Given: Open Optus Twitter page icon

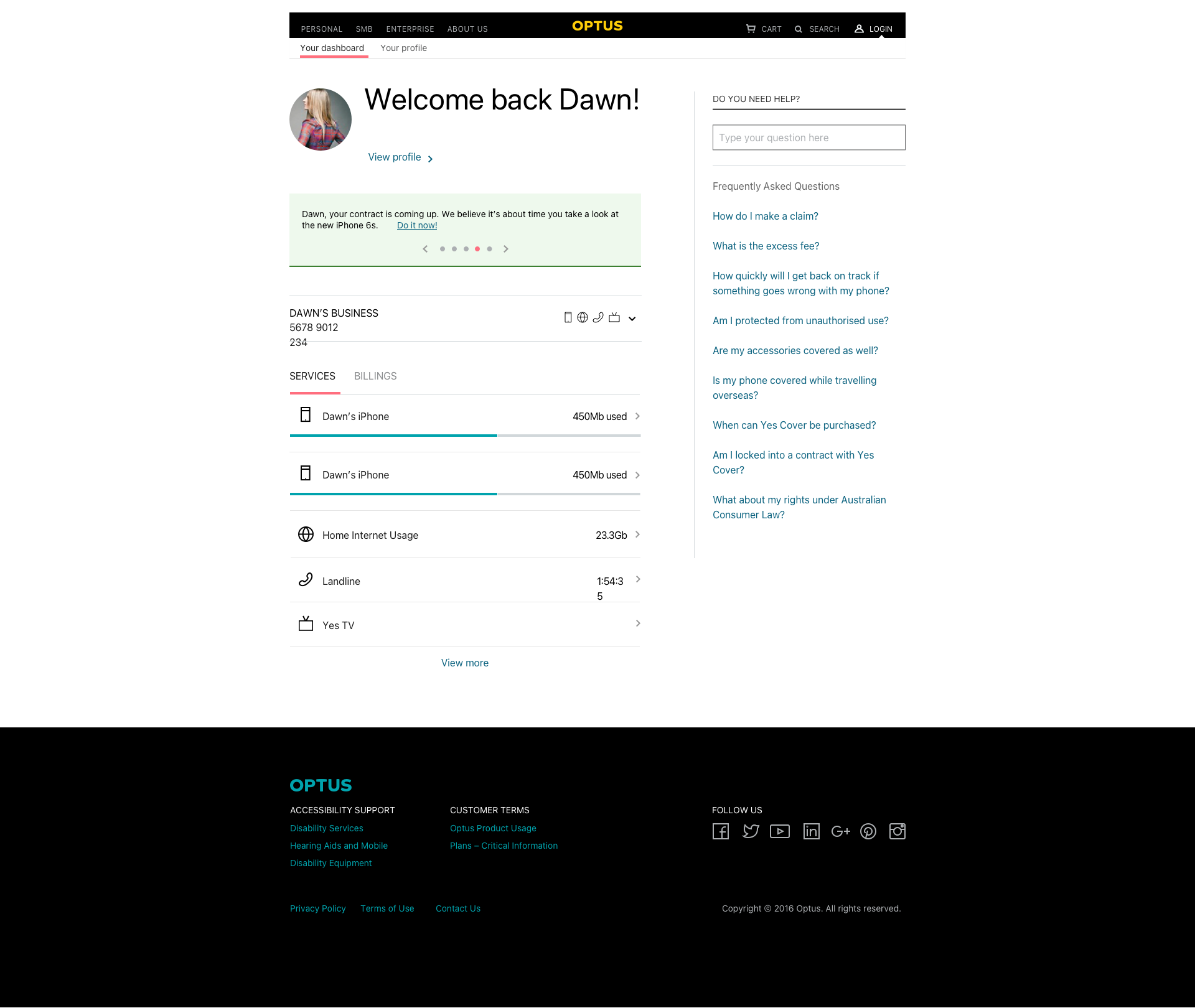Looking at the screenshot, I should pyautogui.click(x=751, y=831).
